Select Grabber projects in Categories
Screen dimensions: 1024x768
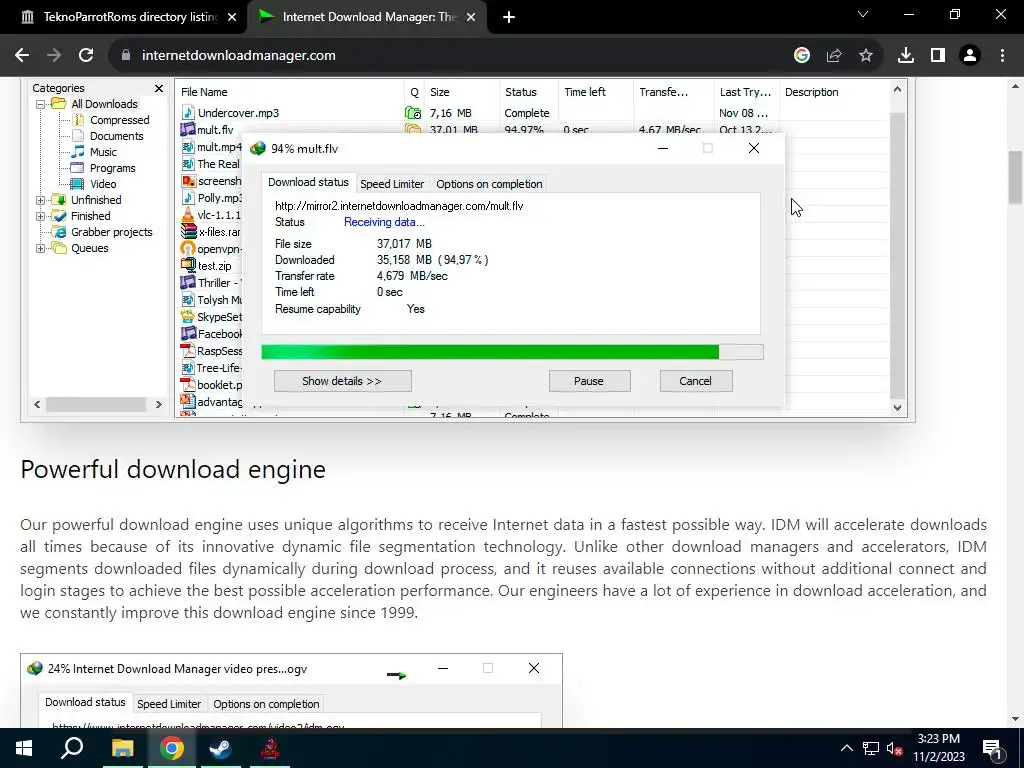click(x=111, y=232)
